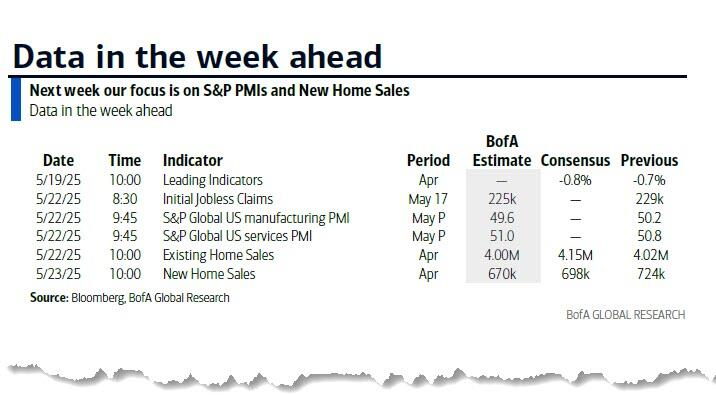Click the blue accent bar beside subtitle
The height and width of the screenshot is (395, 716).
[16, 99]
